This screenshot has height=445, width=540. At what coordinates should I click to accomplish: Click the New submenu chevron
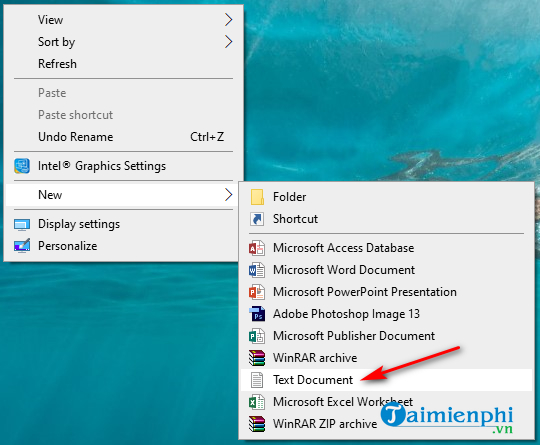(x=228, y=195)
